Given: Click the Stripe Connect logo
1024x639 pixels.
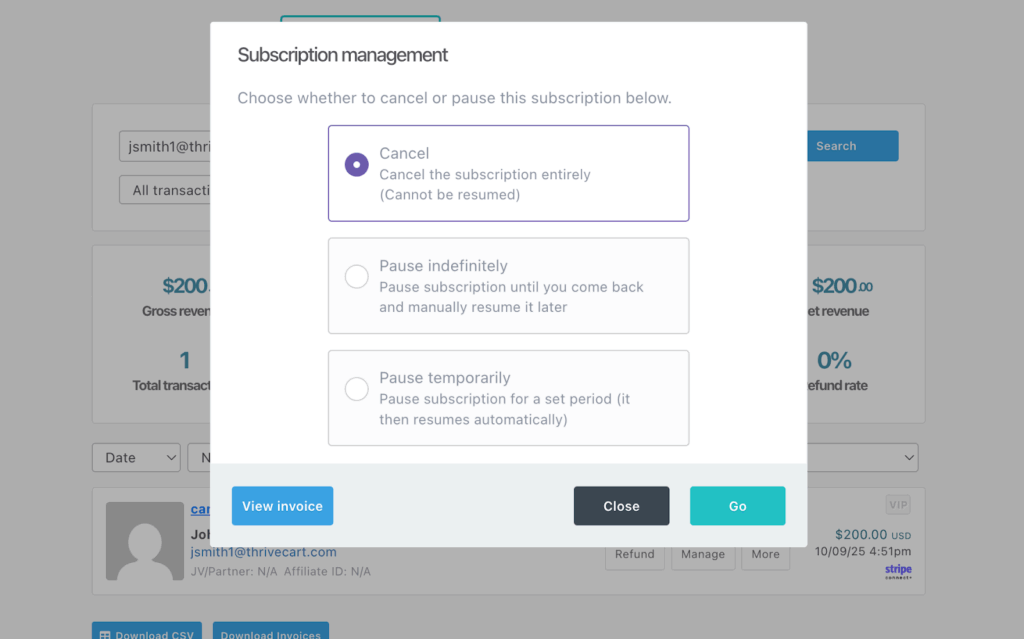Looking at the screenshot, I should point(898,571).
